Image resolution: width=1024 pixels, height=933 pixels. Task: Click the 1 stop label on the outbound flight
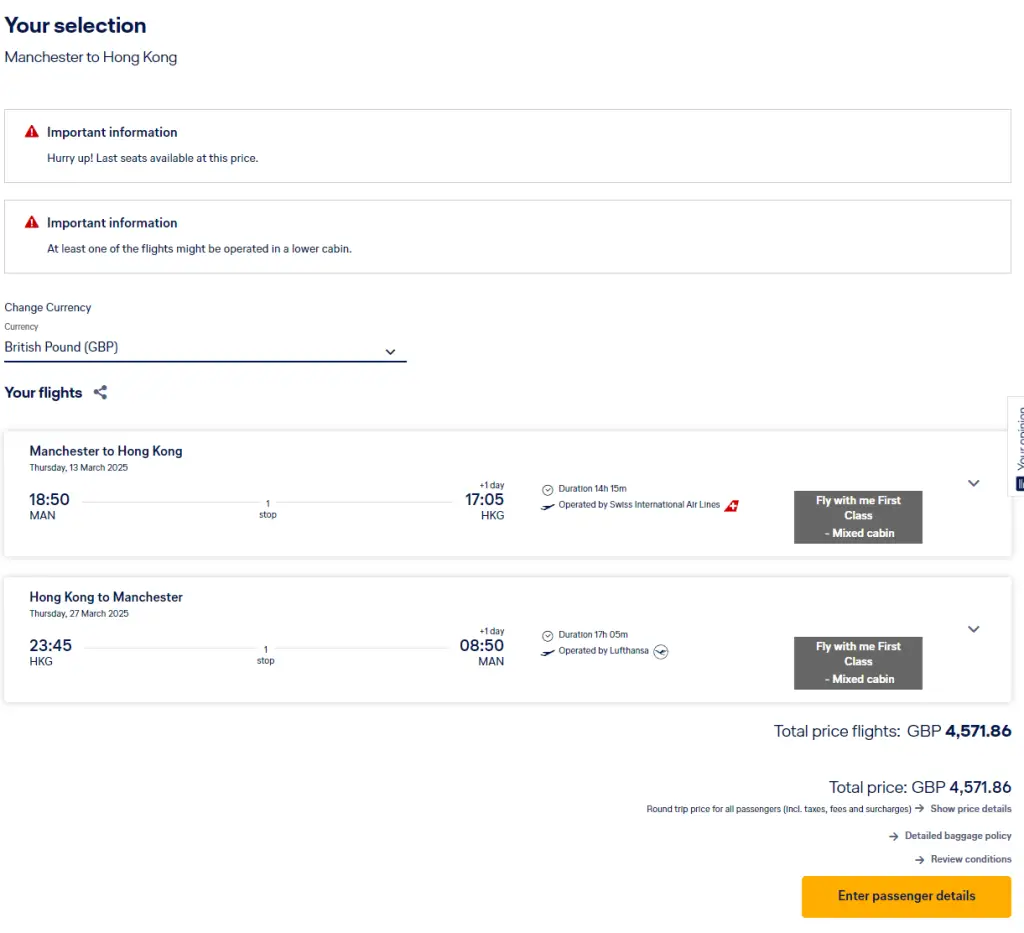pyautogui.click(x=267, y=509)
